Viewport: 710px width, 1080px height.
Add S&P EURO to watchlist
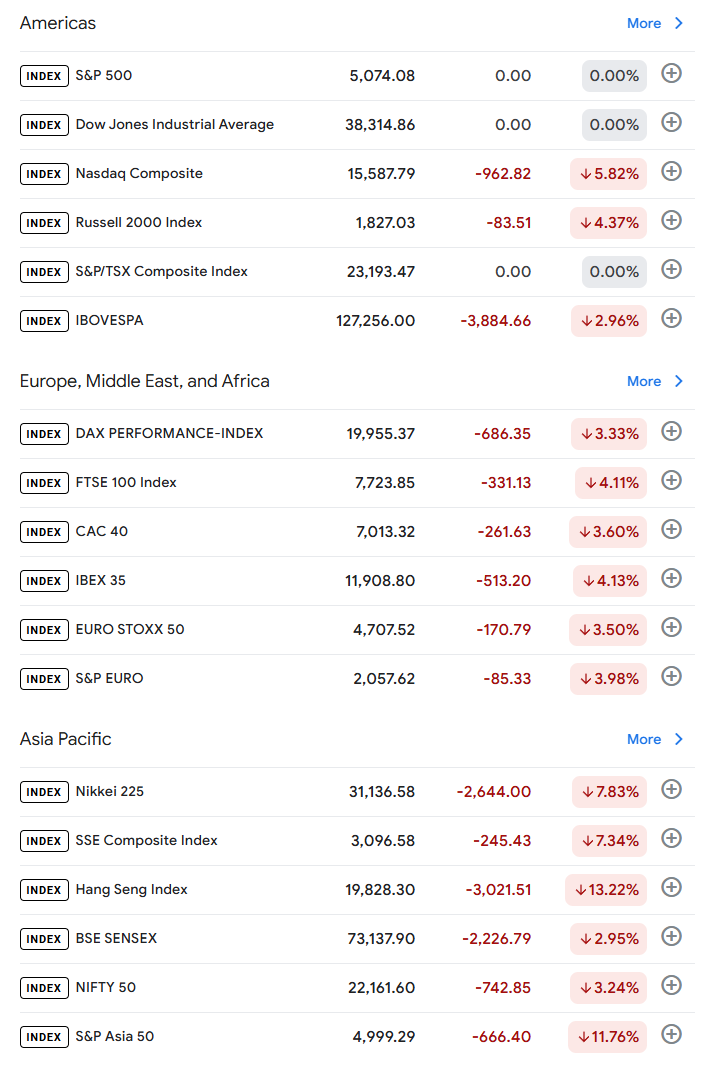(671, 675)
